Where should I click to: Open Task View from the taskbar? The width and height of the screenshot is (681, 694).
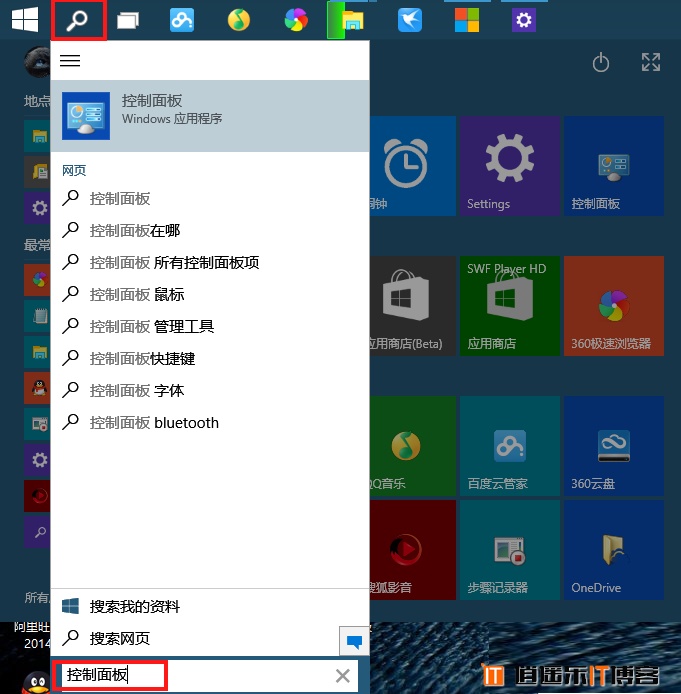click(x=128, y=20)
